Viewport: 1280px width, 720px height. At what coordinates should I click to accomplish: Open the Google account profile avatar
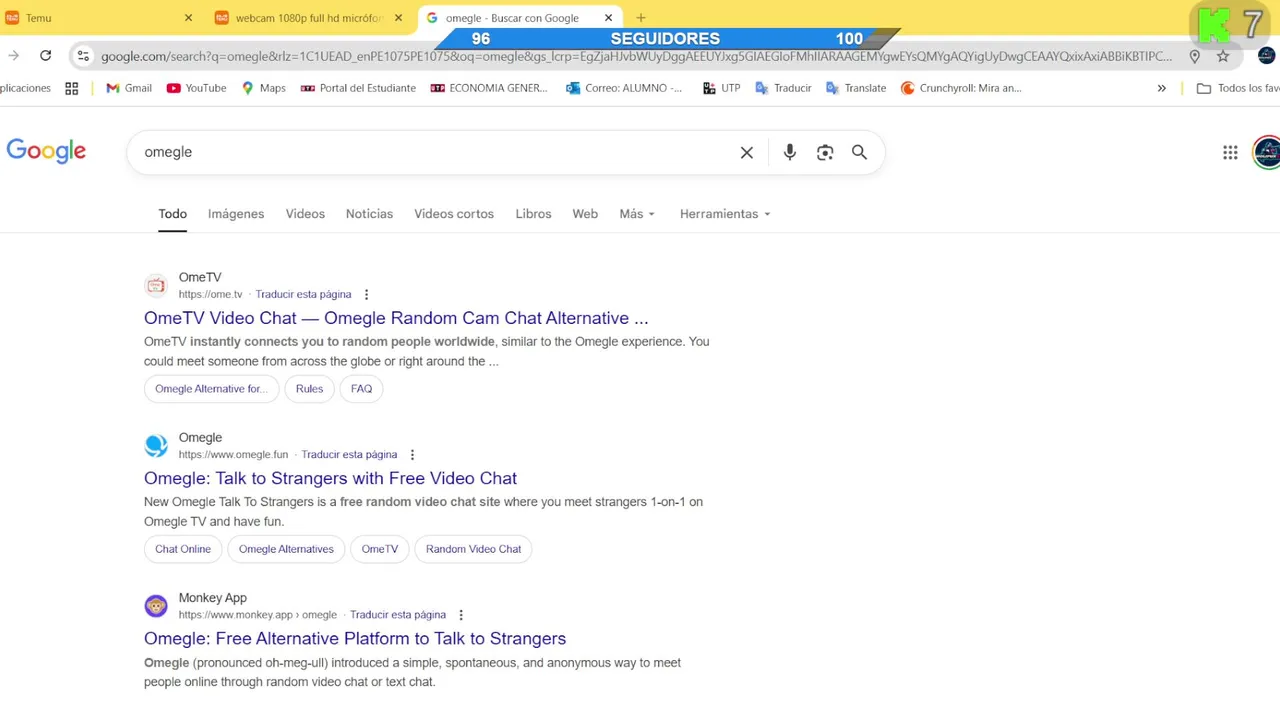coord(1266,152)
